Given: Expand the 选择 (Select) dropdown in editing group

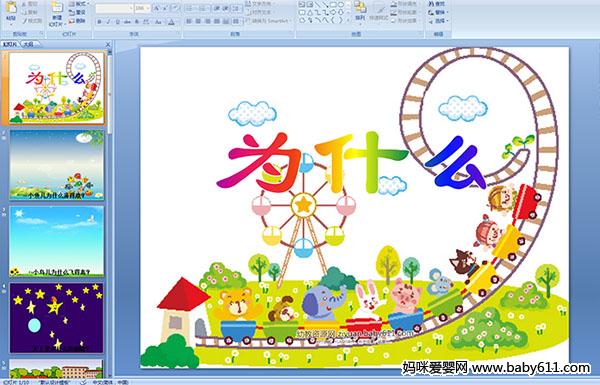Looking at the screenshot, I should (438, 21).
